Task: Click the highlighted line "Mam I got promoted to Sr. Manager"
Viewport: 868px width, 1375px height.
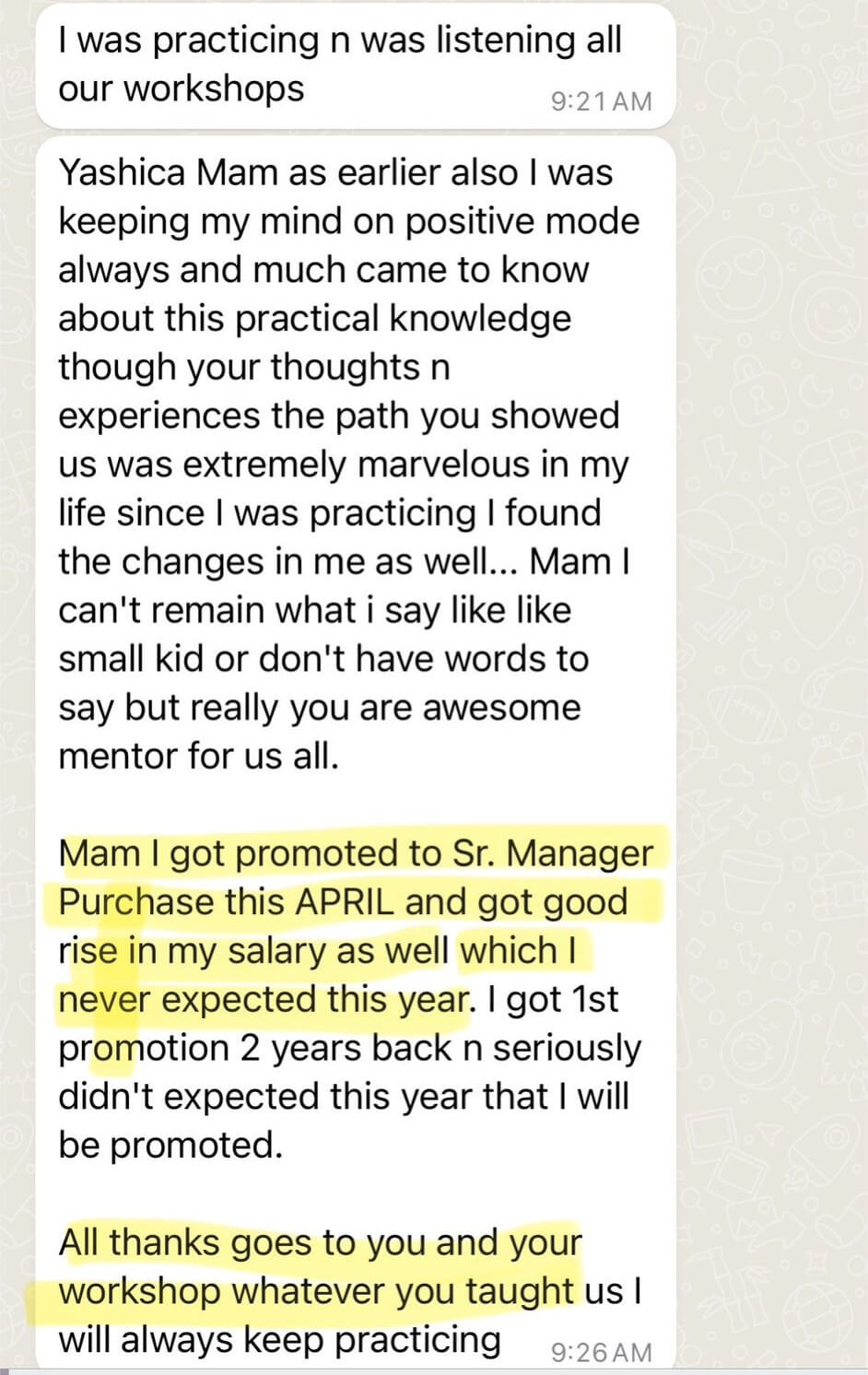Action: click(x=355, y=852)
